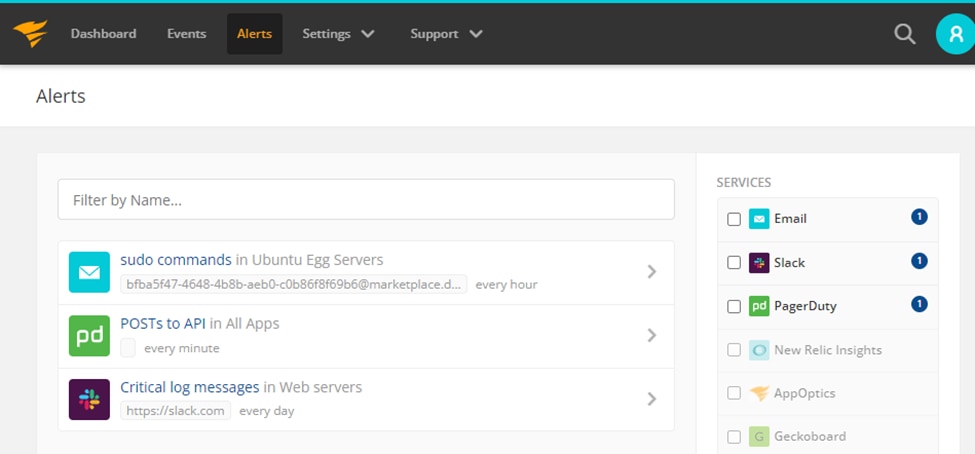Click the Geckoboard label text

pyautogui.click(x=810, y=437)
